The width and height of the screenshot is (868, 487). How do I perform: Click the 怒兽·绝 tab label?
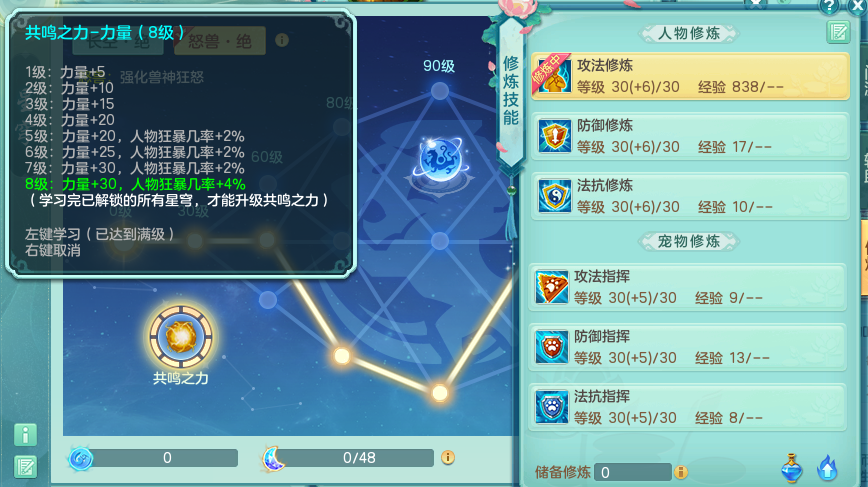tap(220, 40)
